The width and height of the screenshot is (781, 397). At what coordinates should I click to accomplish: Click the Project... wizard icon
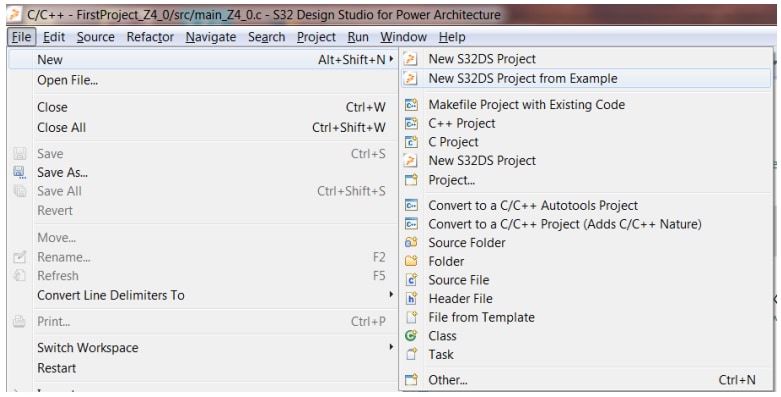click(x=411, y=180)
